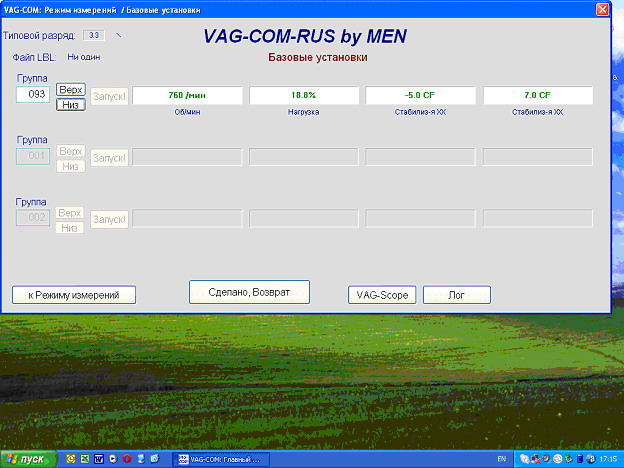Click the 760 /мин RPM value field
Image resolution: width=624 pixels, height=468 pixels.
(x=188, y=95)
